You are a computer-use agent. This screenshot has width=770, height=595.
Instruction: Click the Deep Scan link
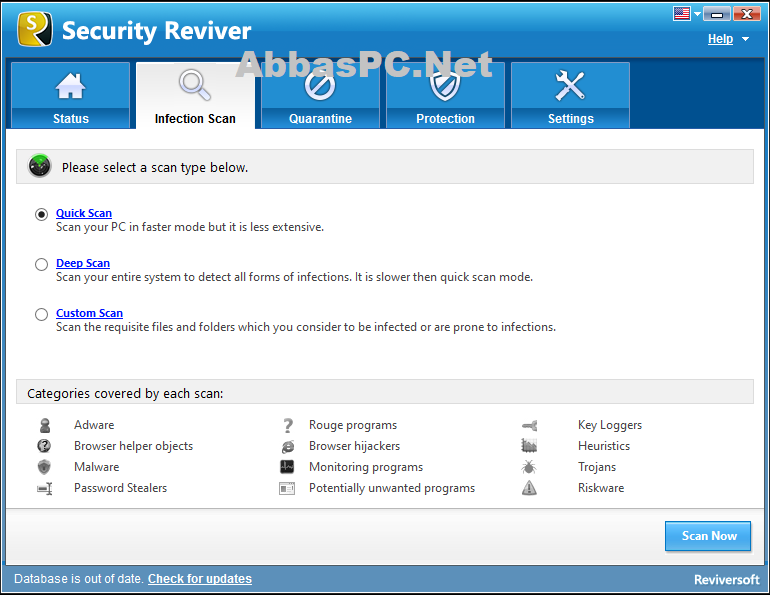(x=83, y=263)
